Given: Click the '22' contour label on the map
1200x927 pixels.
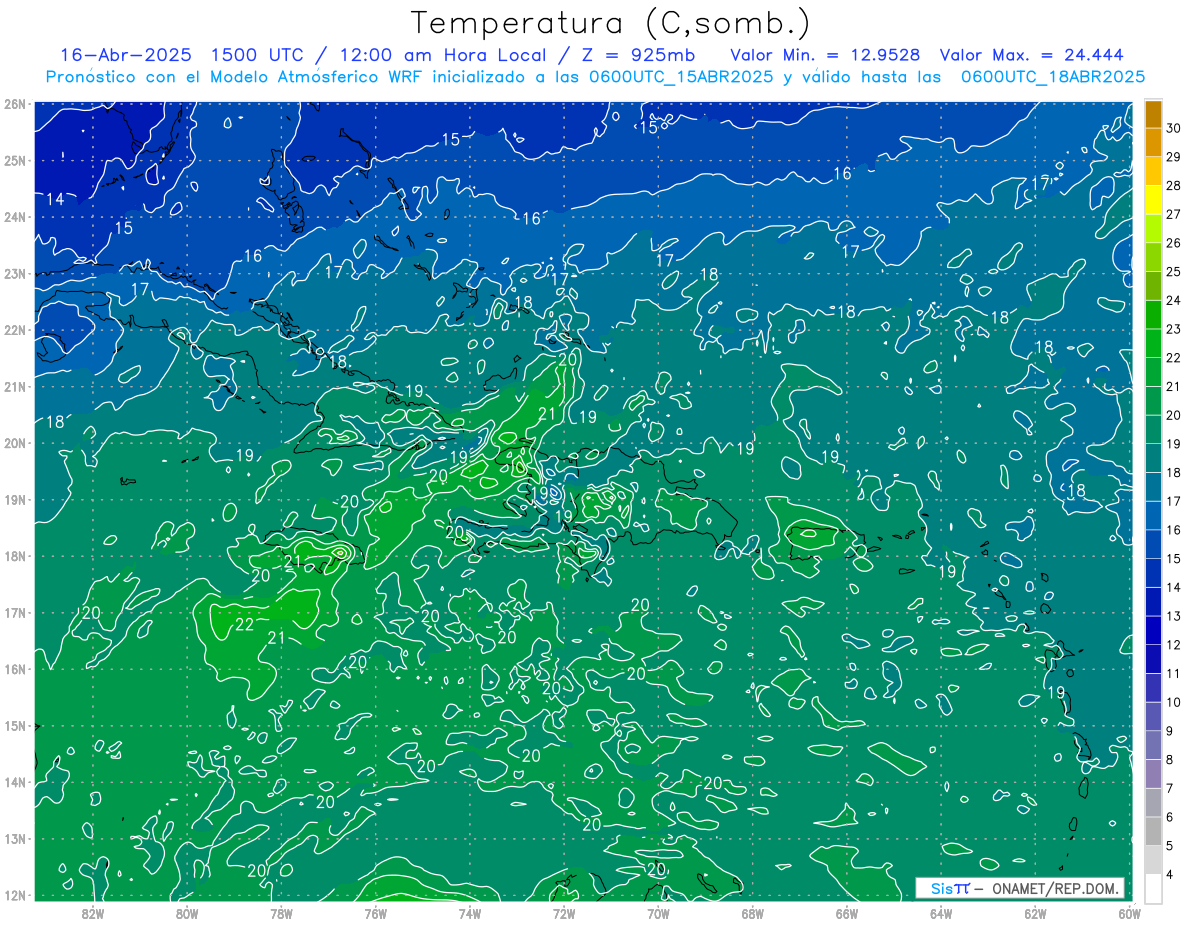Looking at the screenshot, I should click(x=244, y=625).
